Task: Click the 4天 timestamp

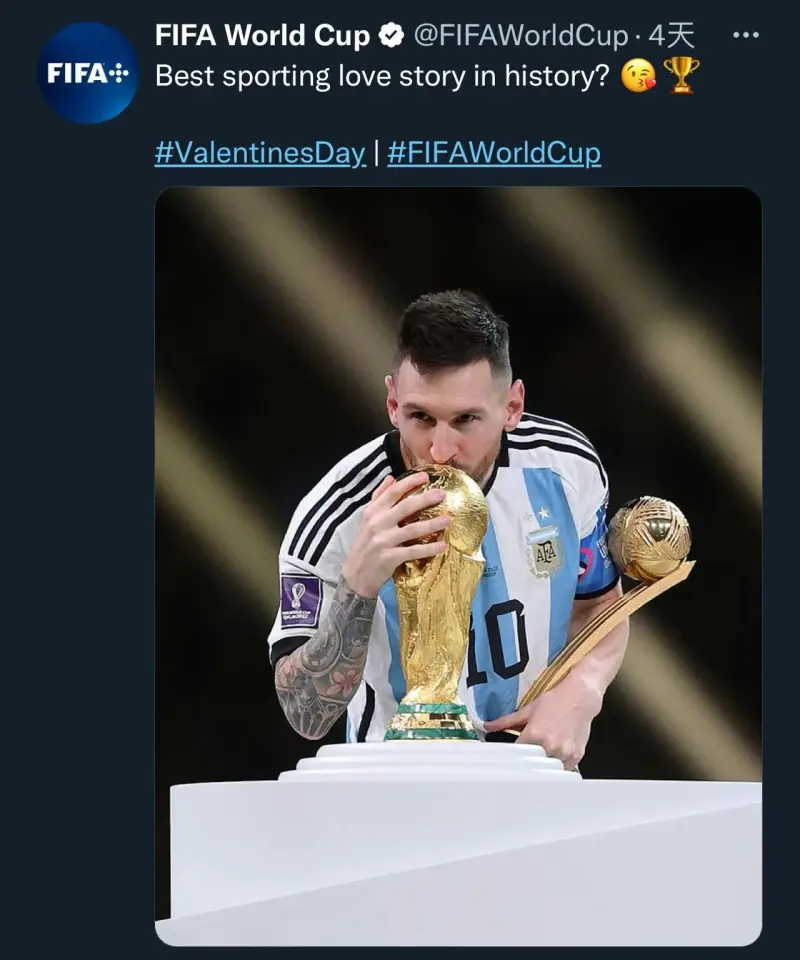Action: click(x=671, y=37)
